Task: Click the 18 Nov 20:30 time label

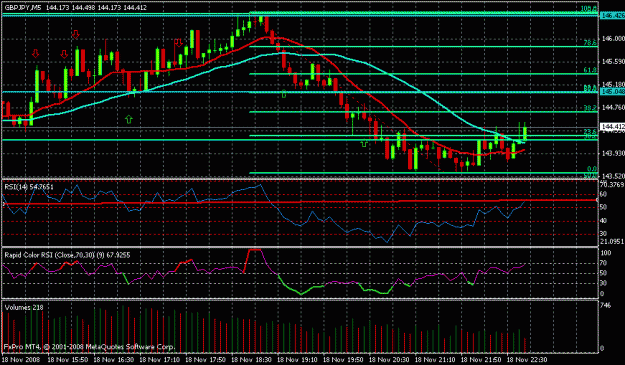Action: click(x=389, y=359)
